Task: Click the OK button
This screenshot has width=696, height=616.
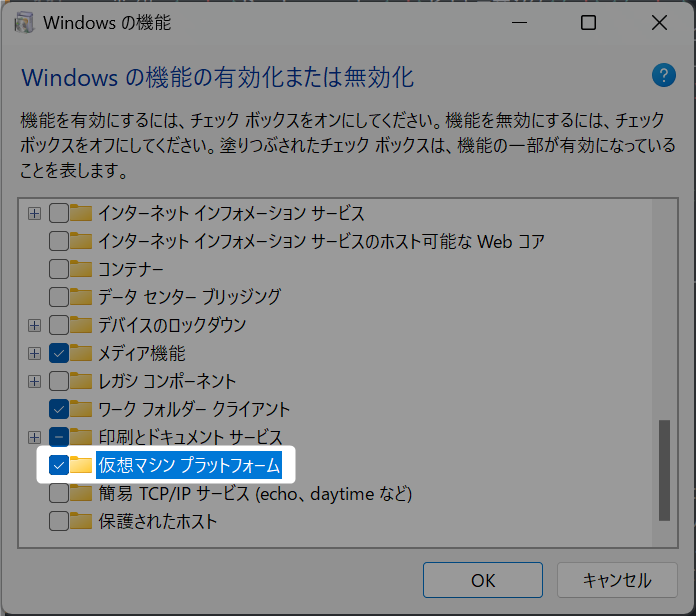Action: [482, 580]
